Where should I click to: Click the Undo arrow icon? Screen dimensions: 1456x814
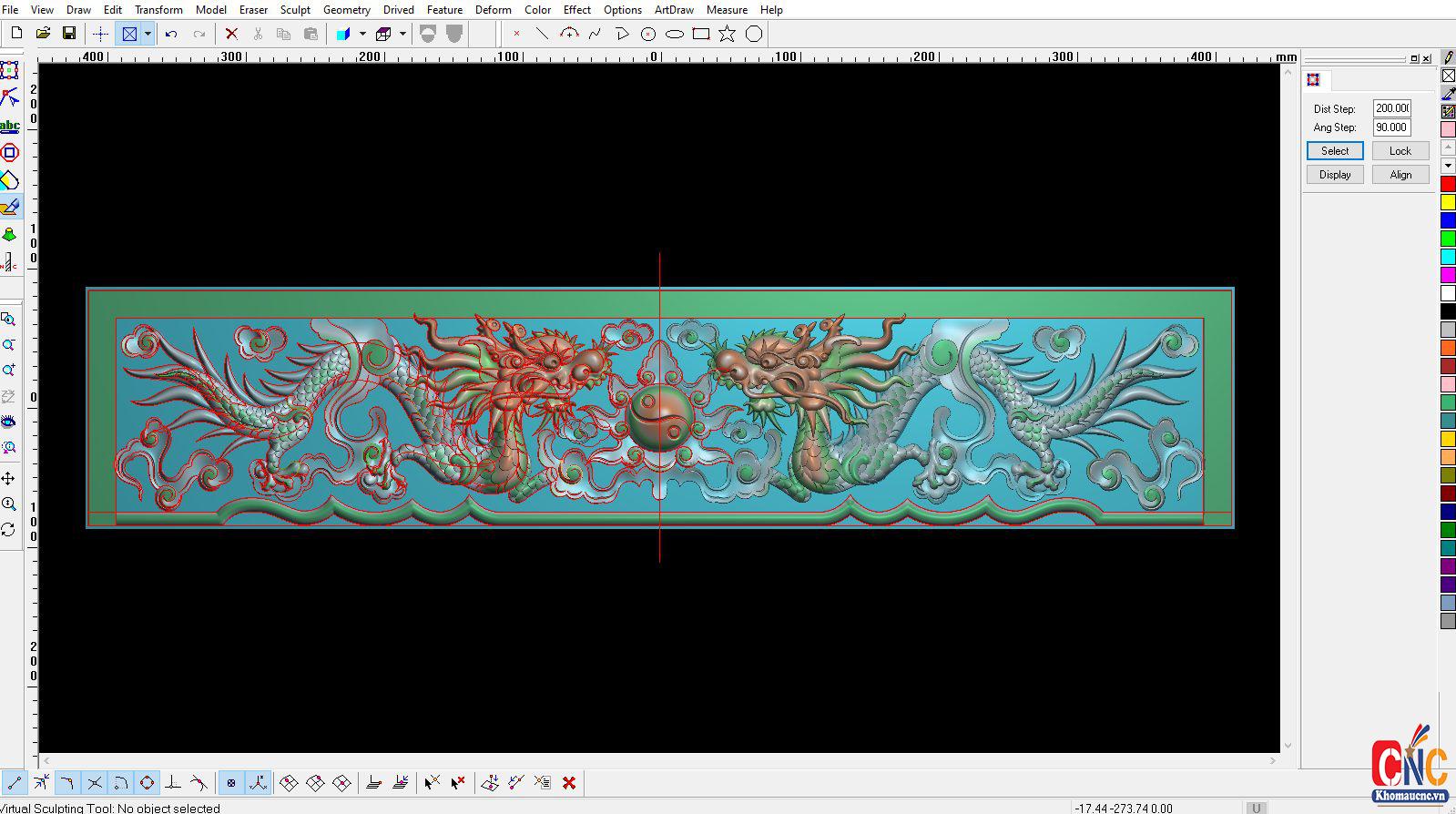coord(171,34)
